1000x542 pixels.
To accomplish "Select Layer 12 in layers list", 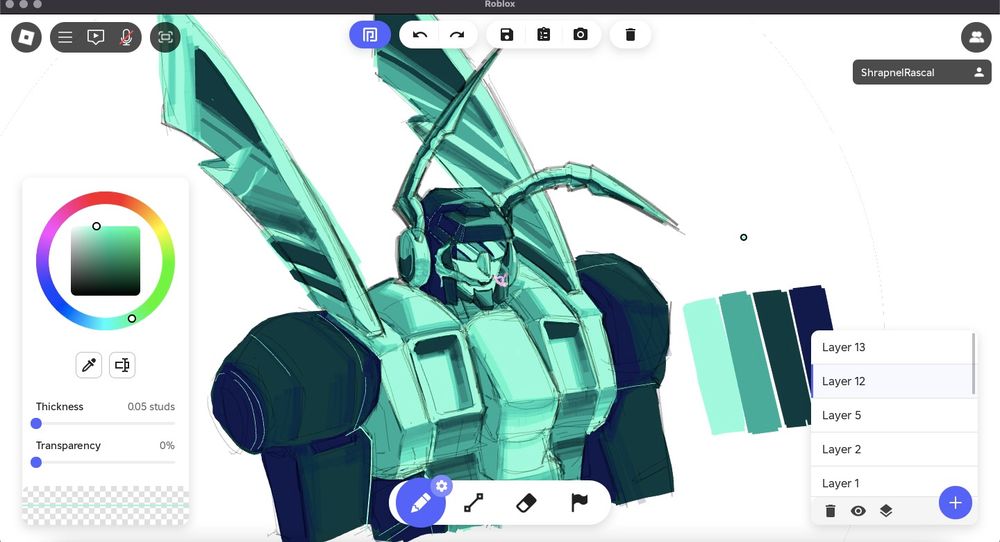I will click(892, 381).
